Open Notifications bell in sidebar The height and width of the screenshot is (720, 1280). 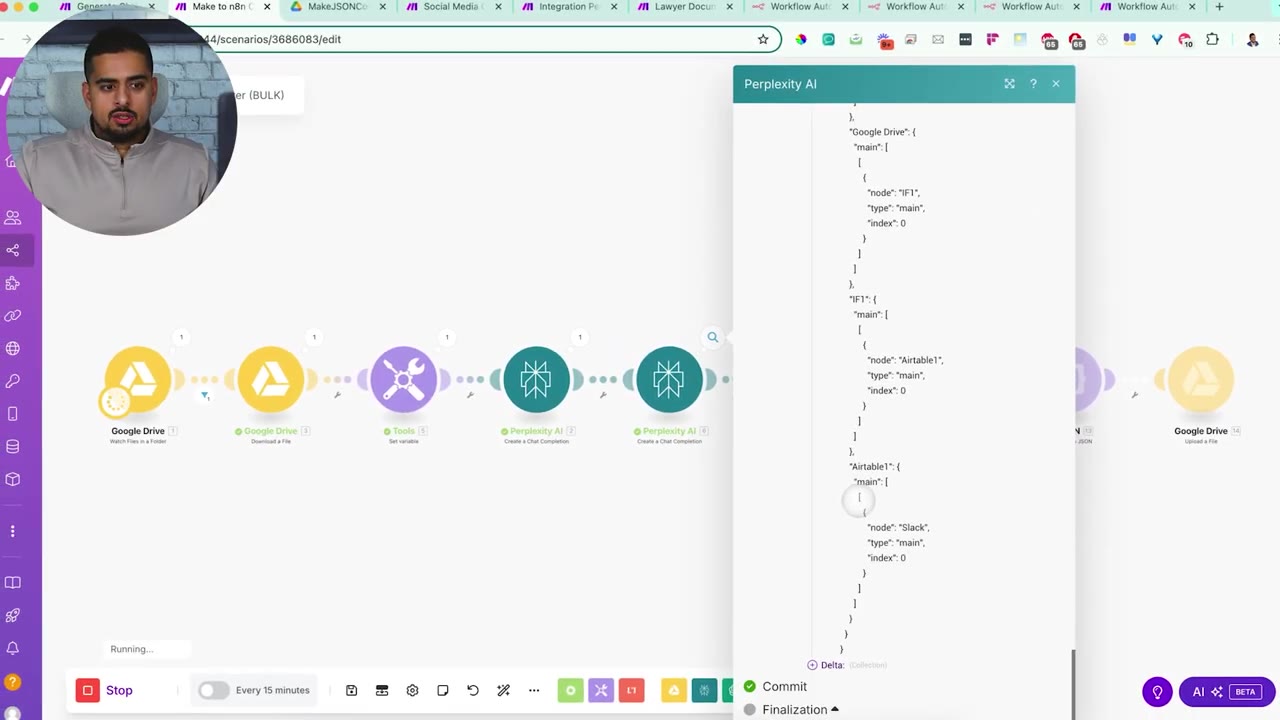13,649
